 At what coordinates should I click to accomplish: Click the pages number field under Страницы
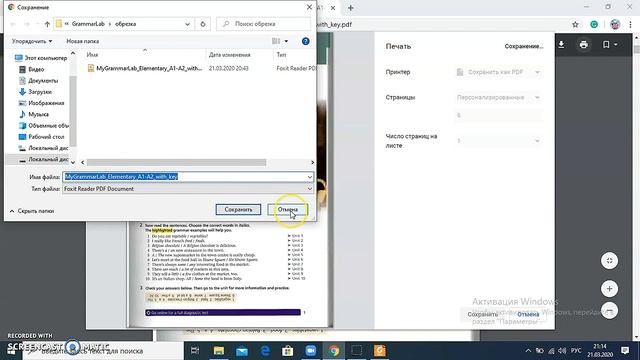[498, 116]
